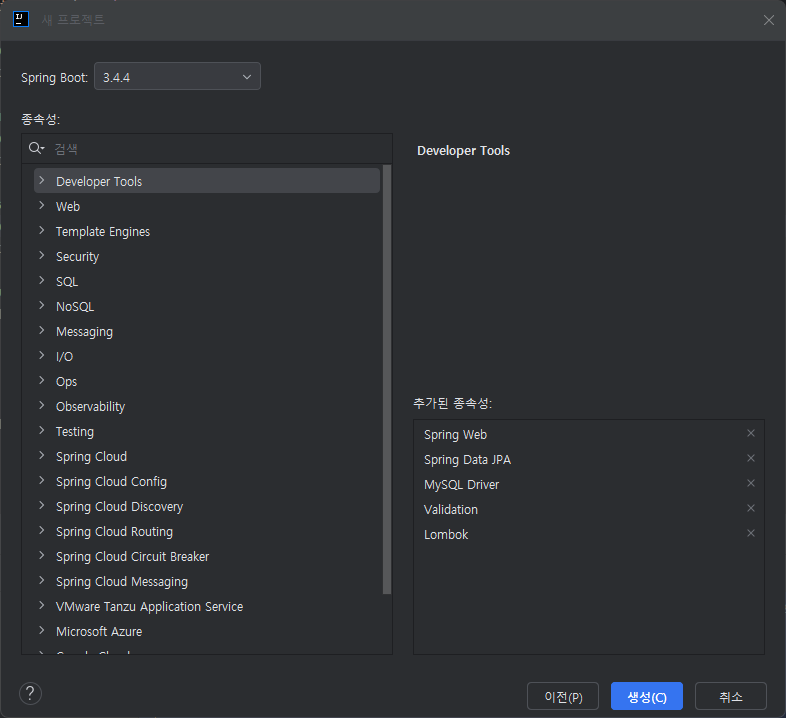Select Spring Data JPA in added dependencies

467,460
